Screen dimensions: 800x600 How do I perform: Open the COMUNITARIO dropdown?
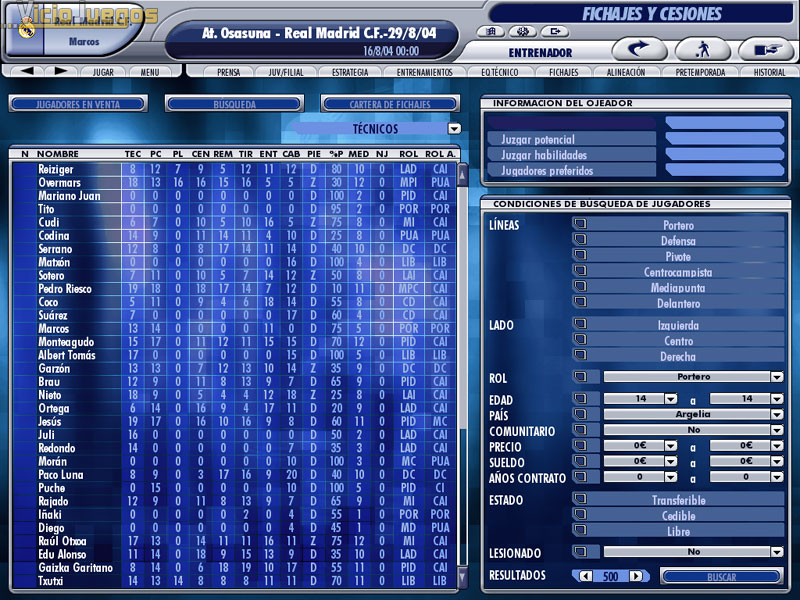pyautogui.click(x=777, y=430)
